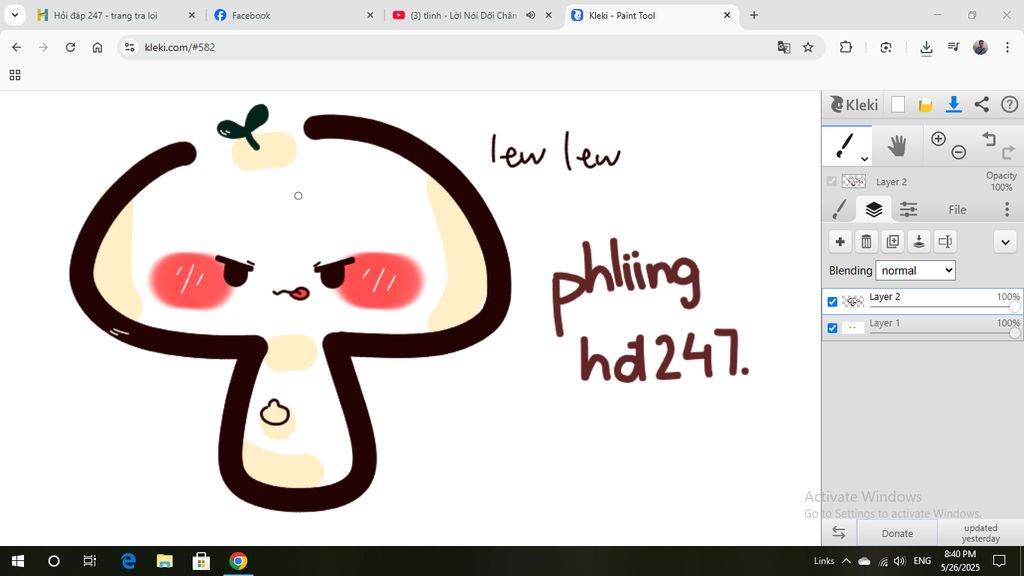Switch to the YouTube song tab

(x=472, y=15)
